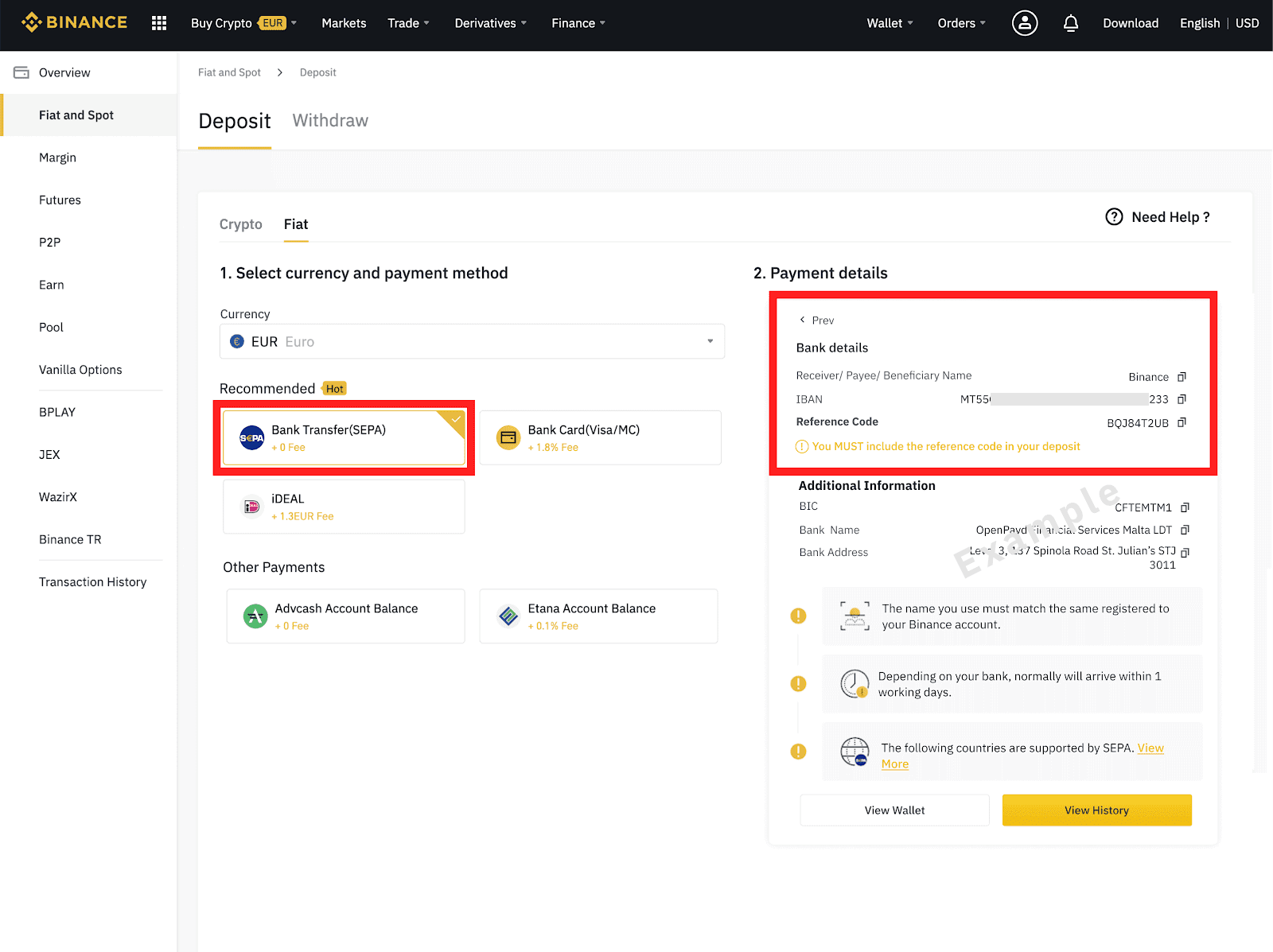Expand the Buy Crypto dropdown
The image size is (1273, 952).
coord(243,23)
